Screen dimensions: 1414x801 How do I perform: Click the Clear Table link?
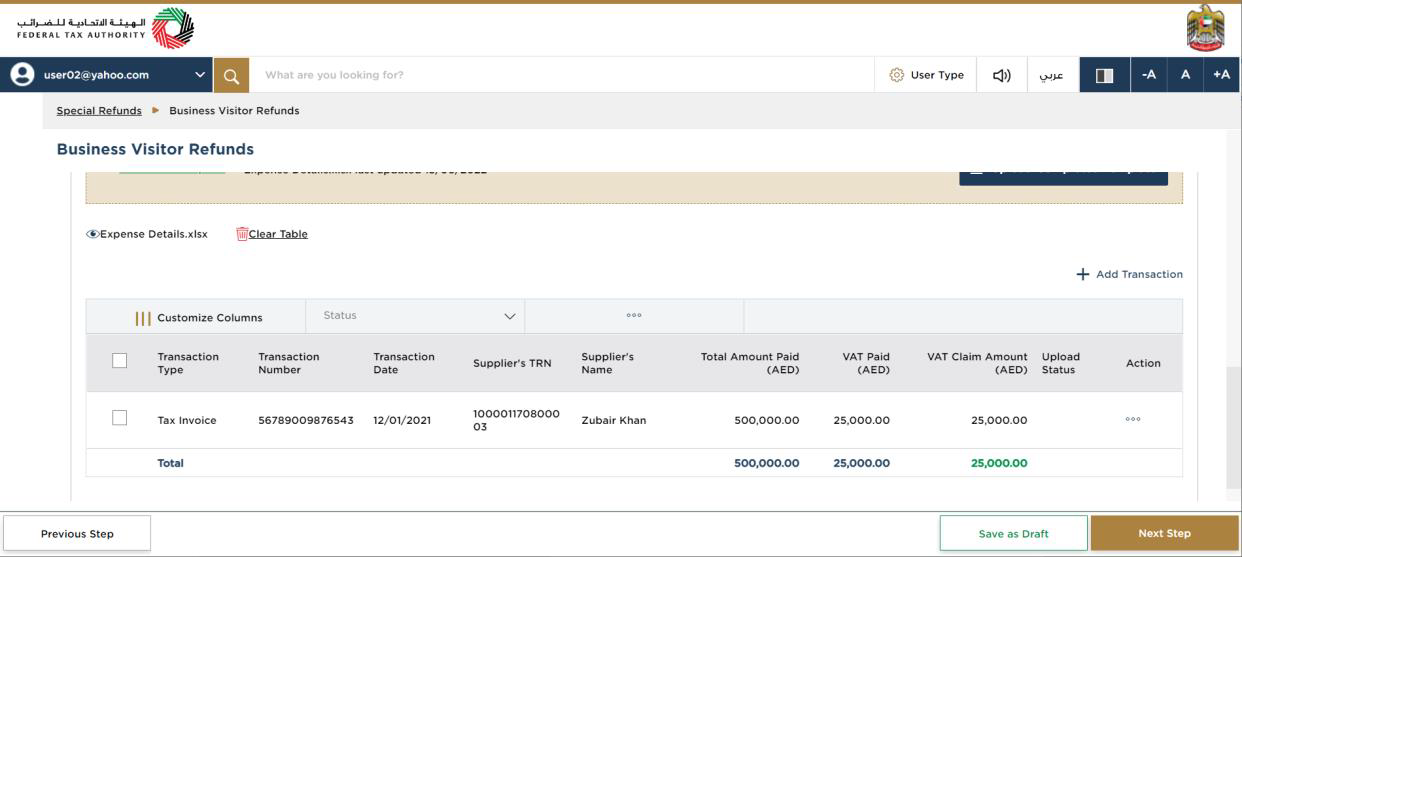(278, 234)
